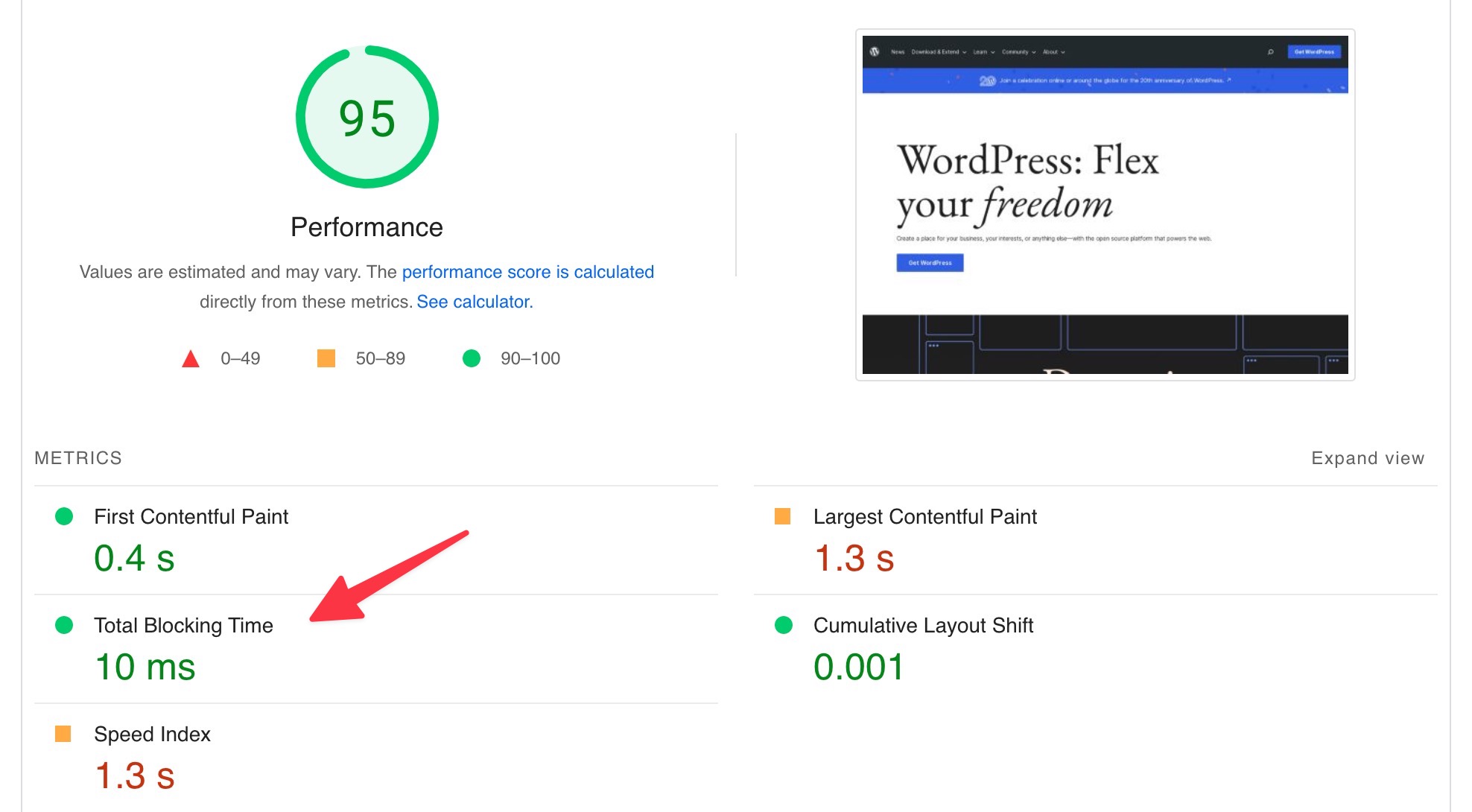
Task: Click the Cumulative Layout Shift 0.001 value
Action: click(x=858, y=667)
